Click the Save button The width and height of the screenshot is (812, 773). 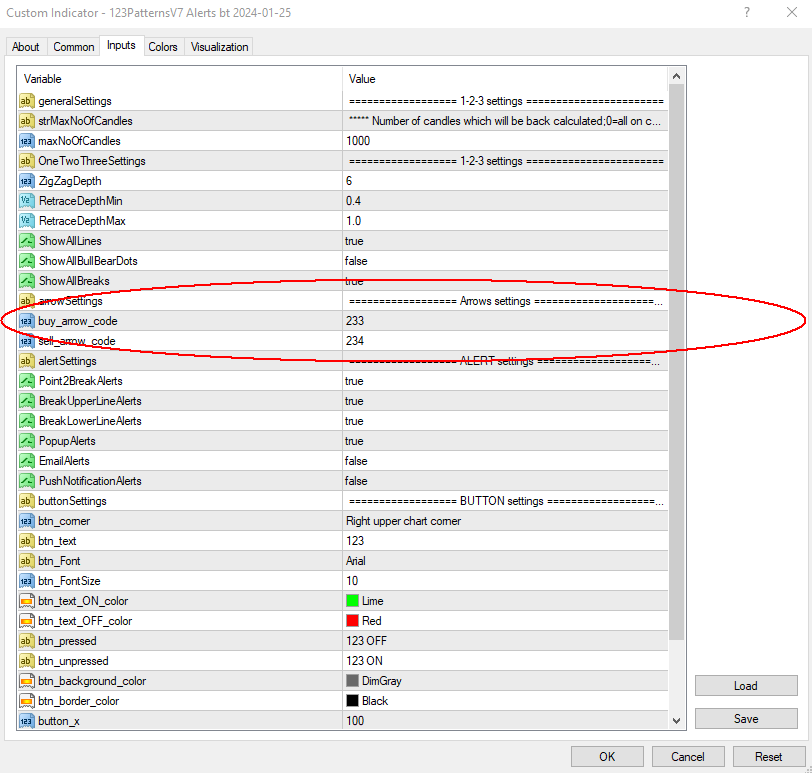pos(746,719)
